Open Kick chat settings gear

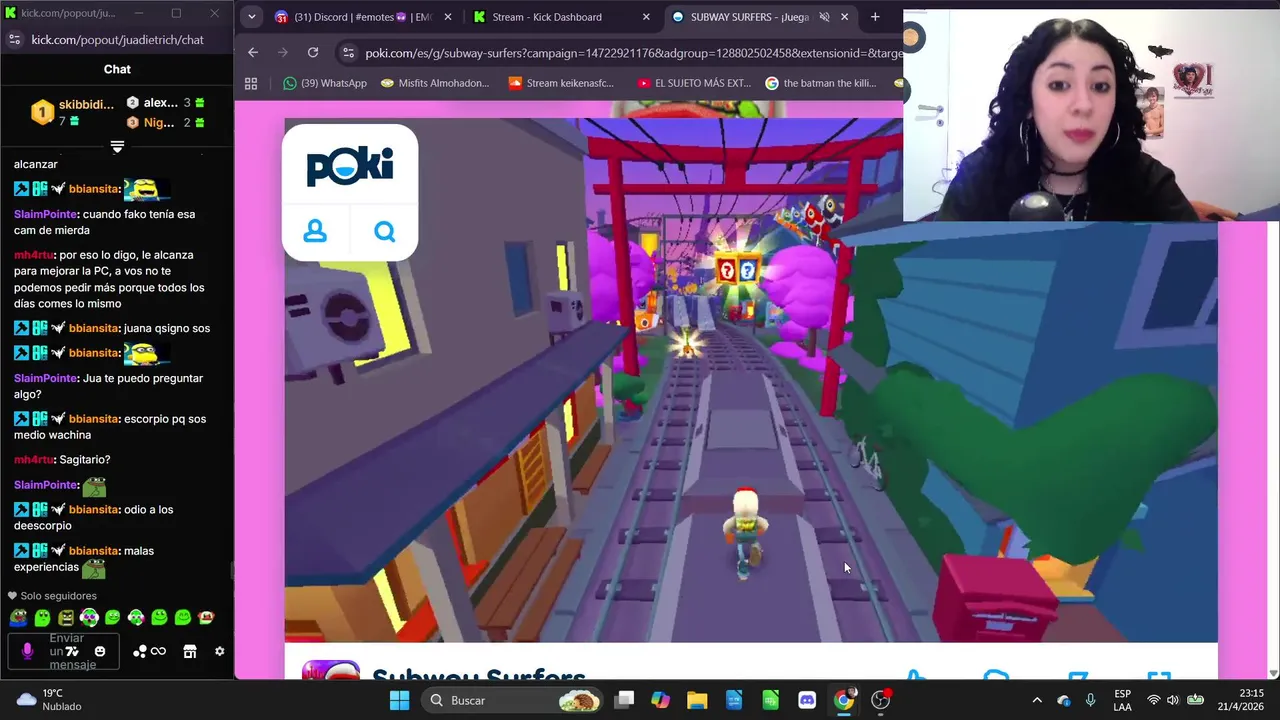click(x=220, y=651)
